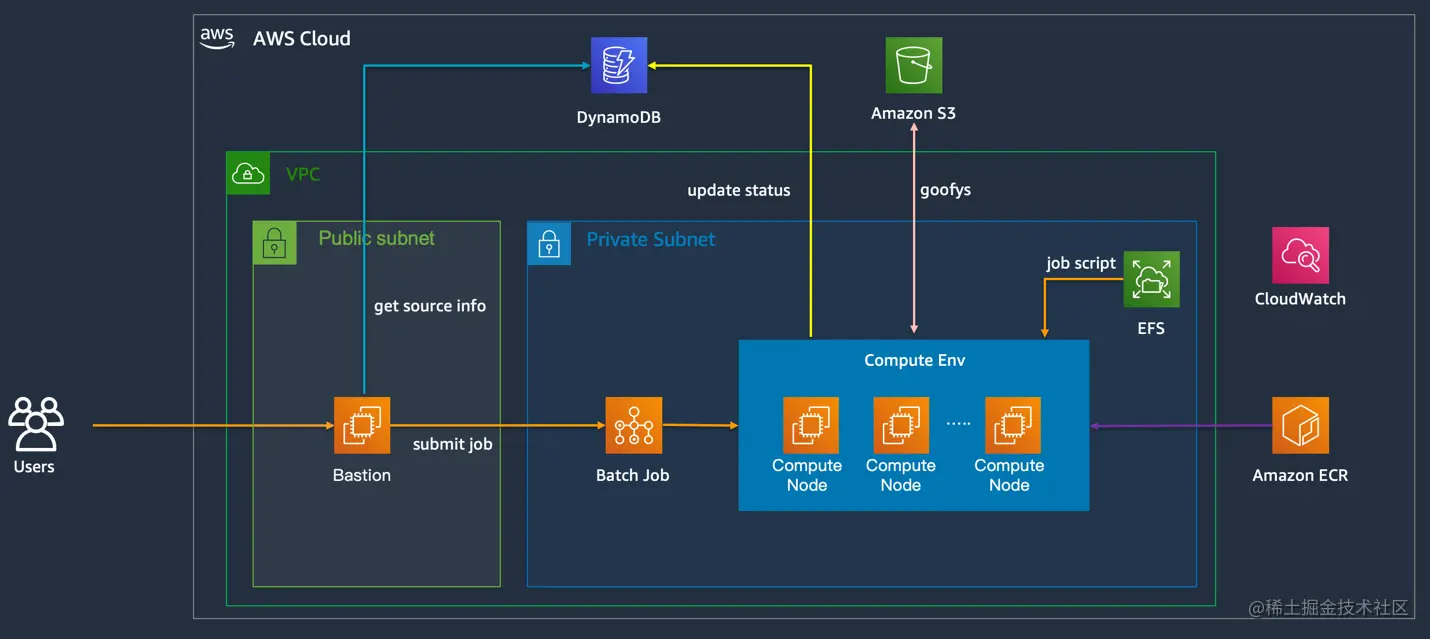Click the 'Amazon ECR' caption text
1430x639 pixels.
pos(1300,476)
